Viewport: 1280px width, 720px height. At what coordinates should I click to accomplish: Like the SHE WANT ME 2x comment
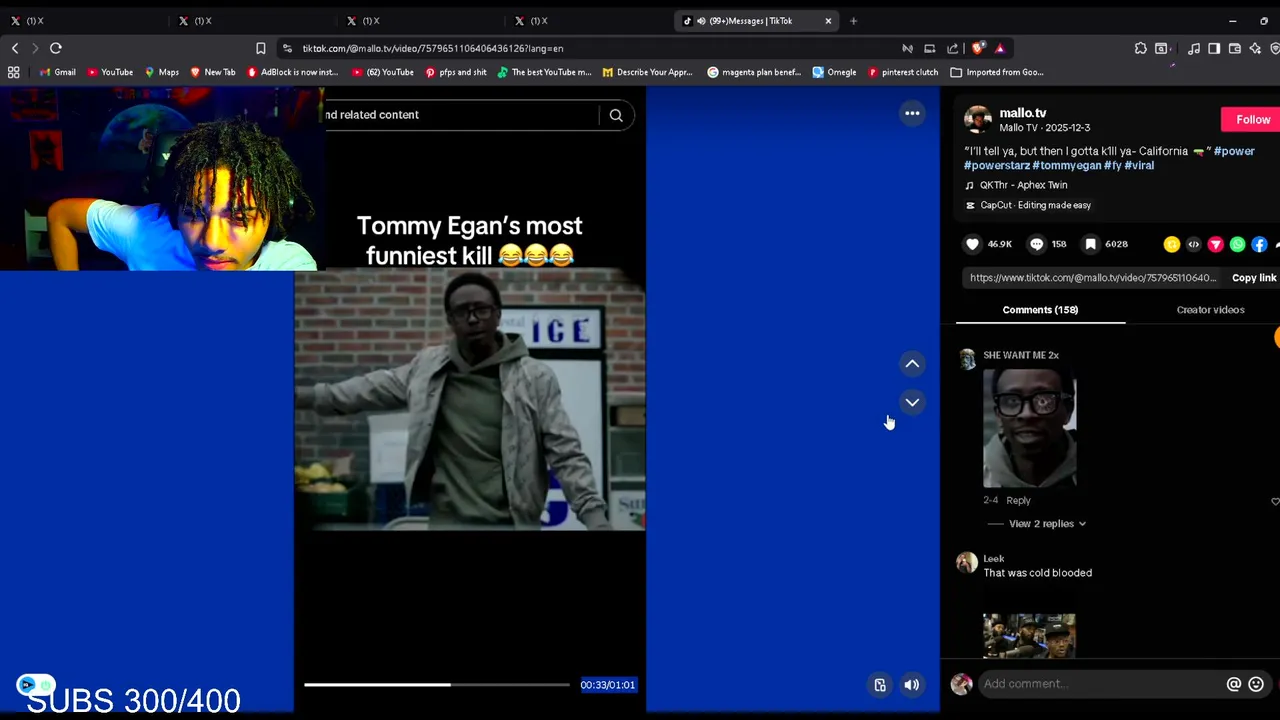[1275, 501]
